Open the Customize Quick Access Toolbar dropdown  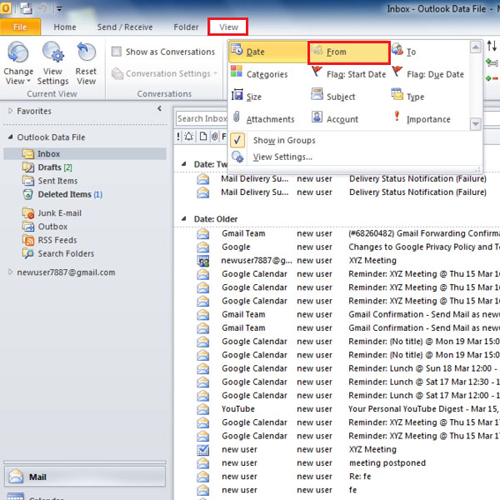pos(59,9)
